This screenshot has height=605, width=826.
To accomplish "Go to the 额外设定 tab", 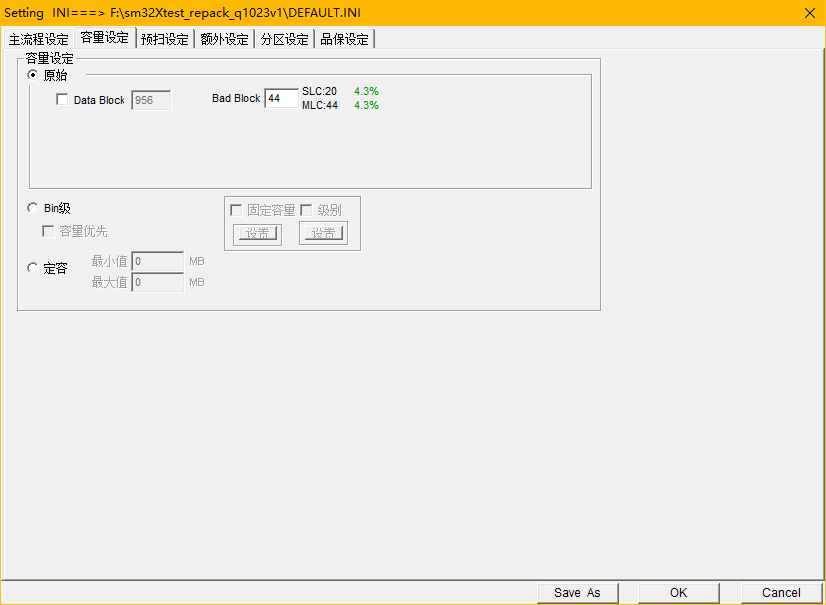I will [224, 40].
